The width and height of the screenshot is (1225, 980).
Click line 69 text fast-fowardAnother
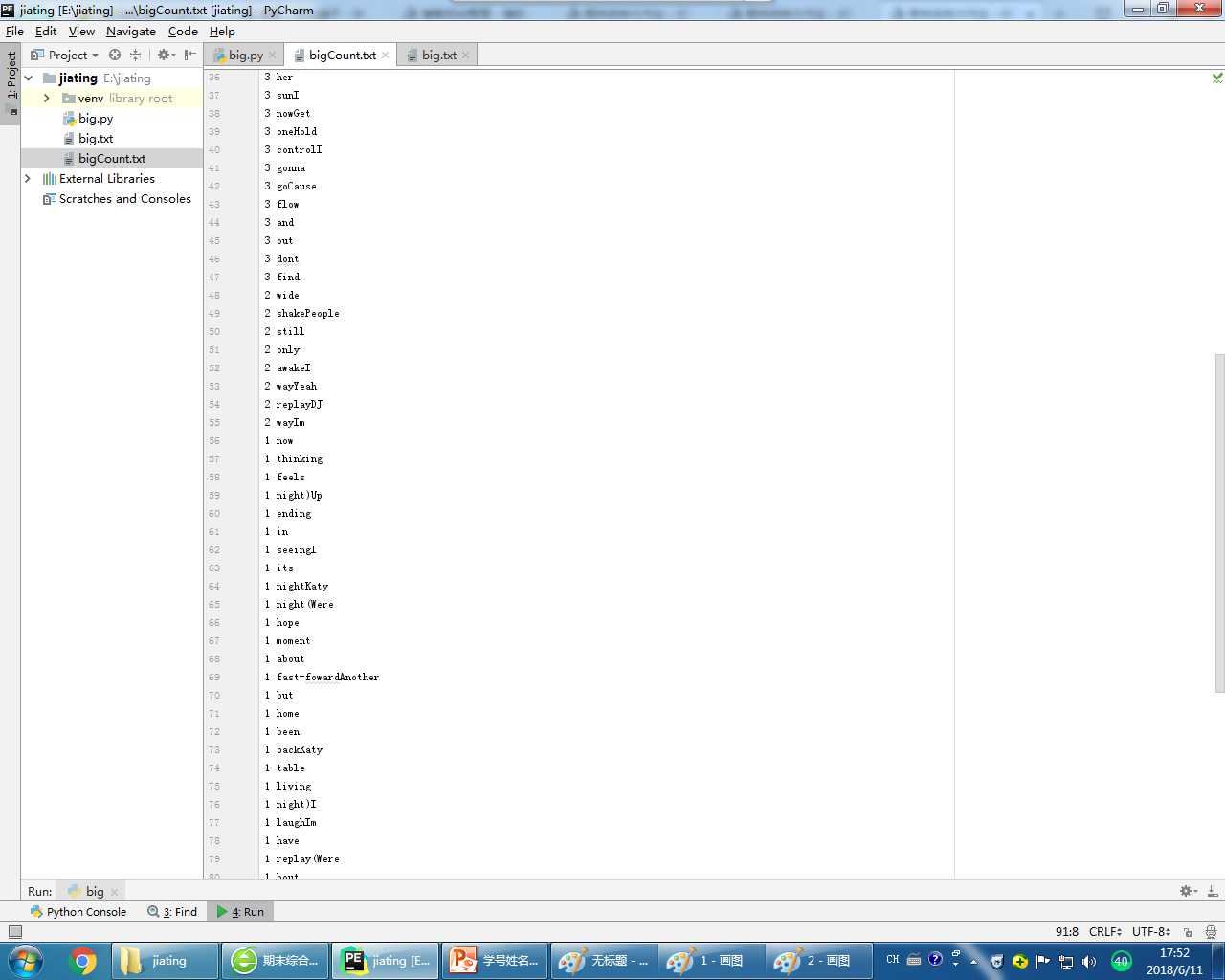pos(328,678)
